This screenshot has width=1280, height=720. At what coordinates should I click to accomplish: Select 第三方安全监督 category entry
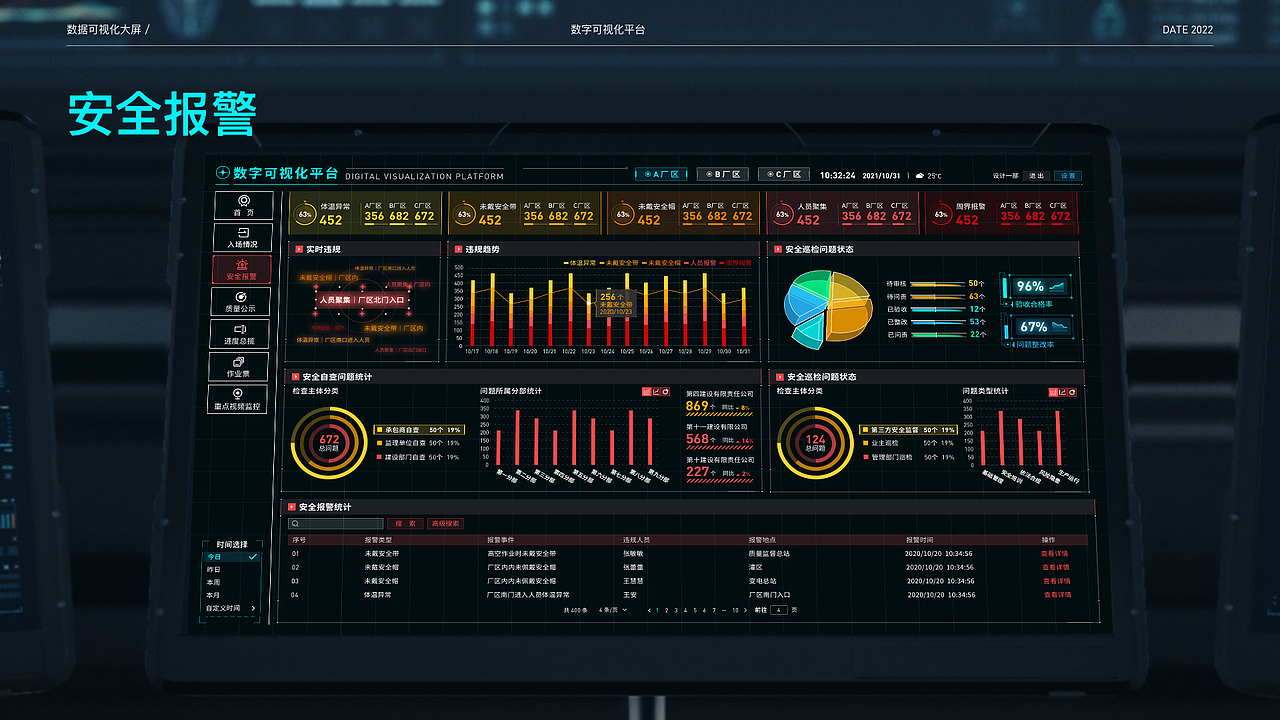pyautogui.click(x=909, y=429)
